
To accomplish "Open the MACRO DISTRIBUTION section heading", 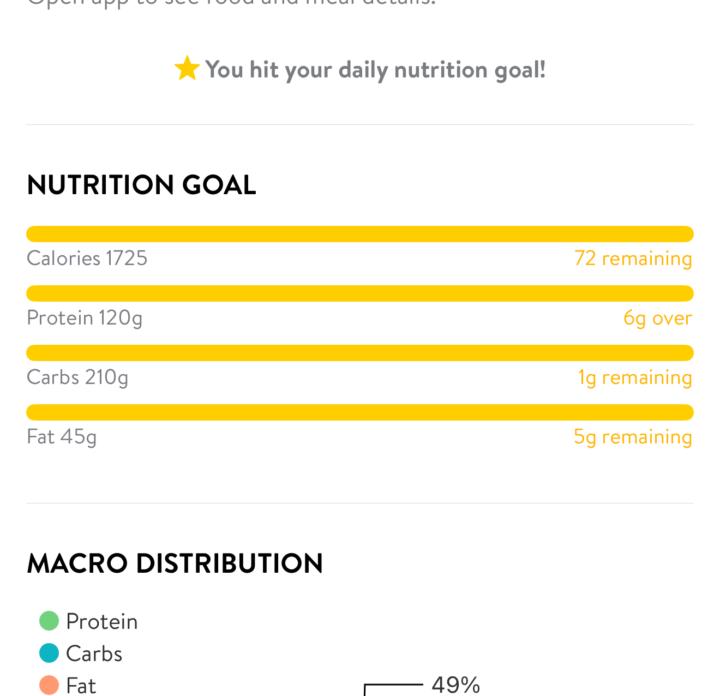I will (x=175, y=563).
